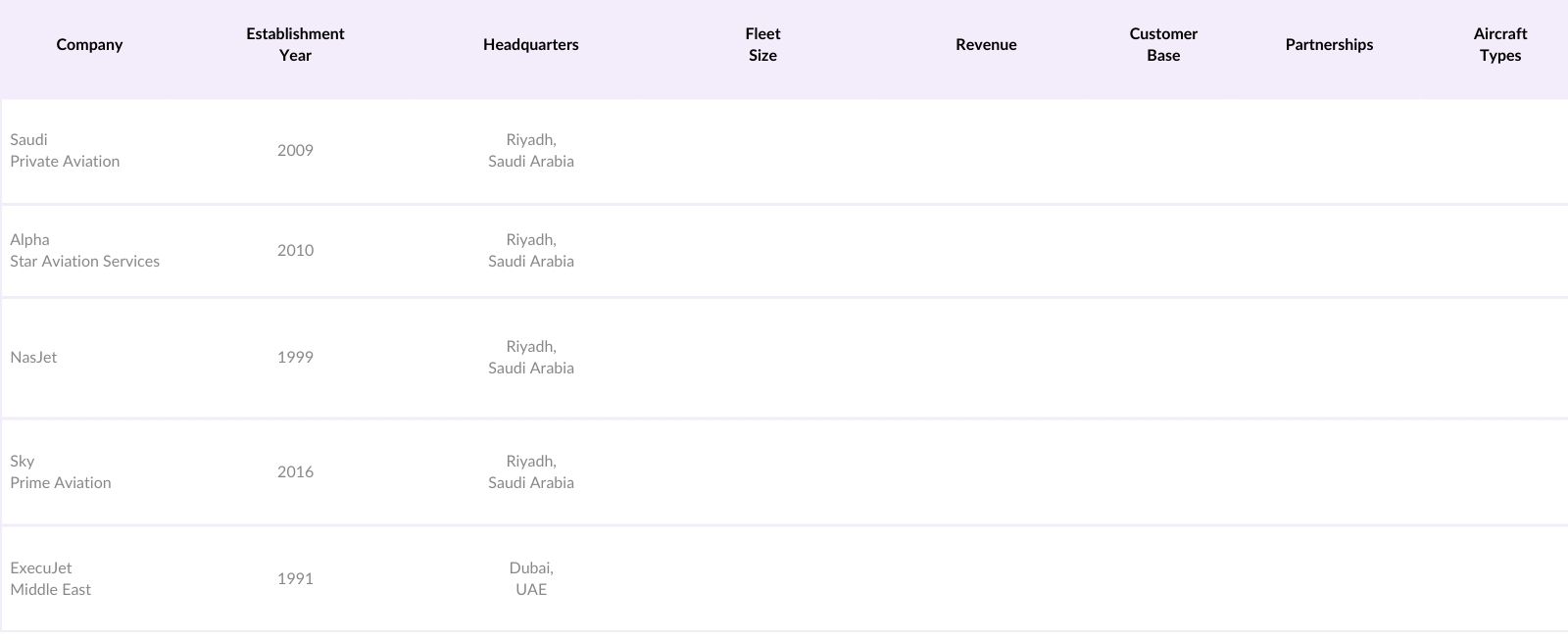Image resolution: width=1568 pixels, height=640 pixels.
Task: Select the Dubai, UAE headquarters cell
Action: tap(530, 578)
